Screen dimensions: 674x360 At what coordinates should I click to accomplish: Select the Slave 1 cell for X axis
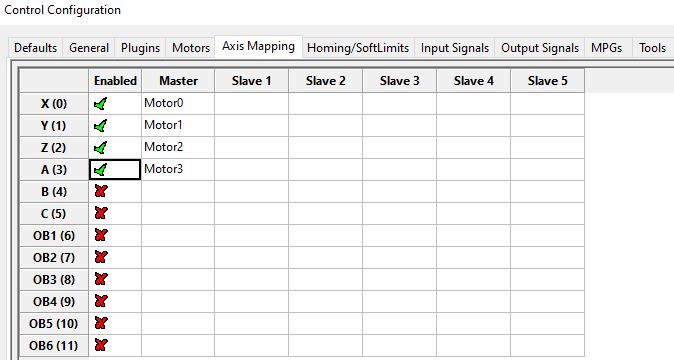(x=251, y=104)
